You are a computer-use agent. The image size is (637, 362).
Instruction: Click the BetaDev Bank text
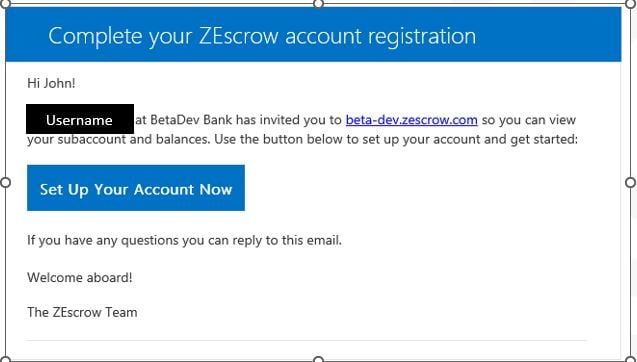[x=191, y=120]
